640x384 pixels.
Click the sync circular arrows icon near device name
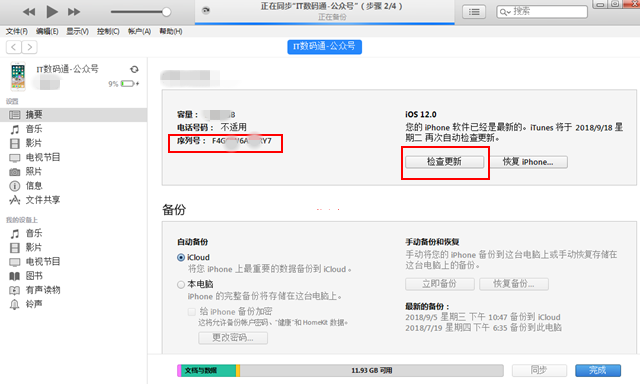134,69
